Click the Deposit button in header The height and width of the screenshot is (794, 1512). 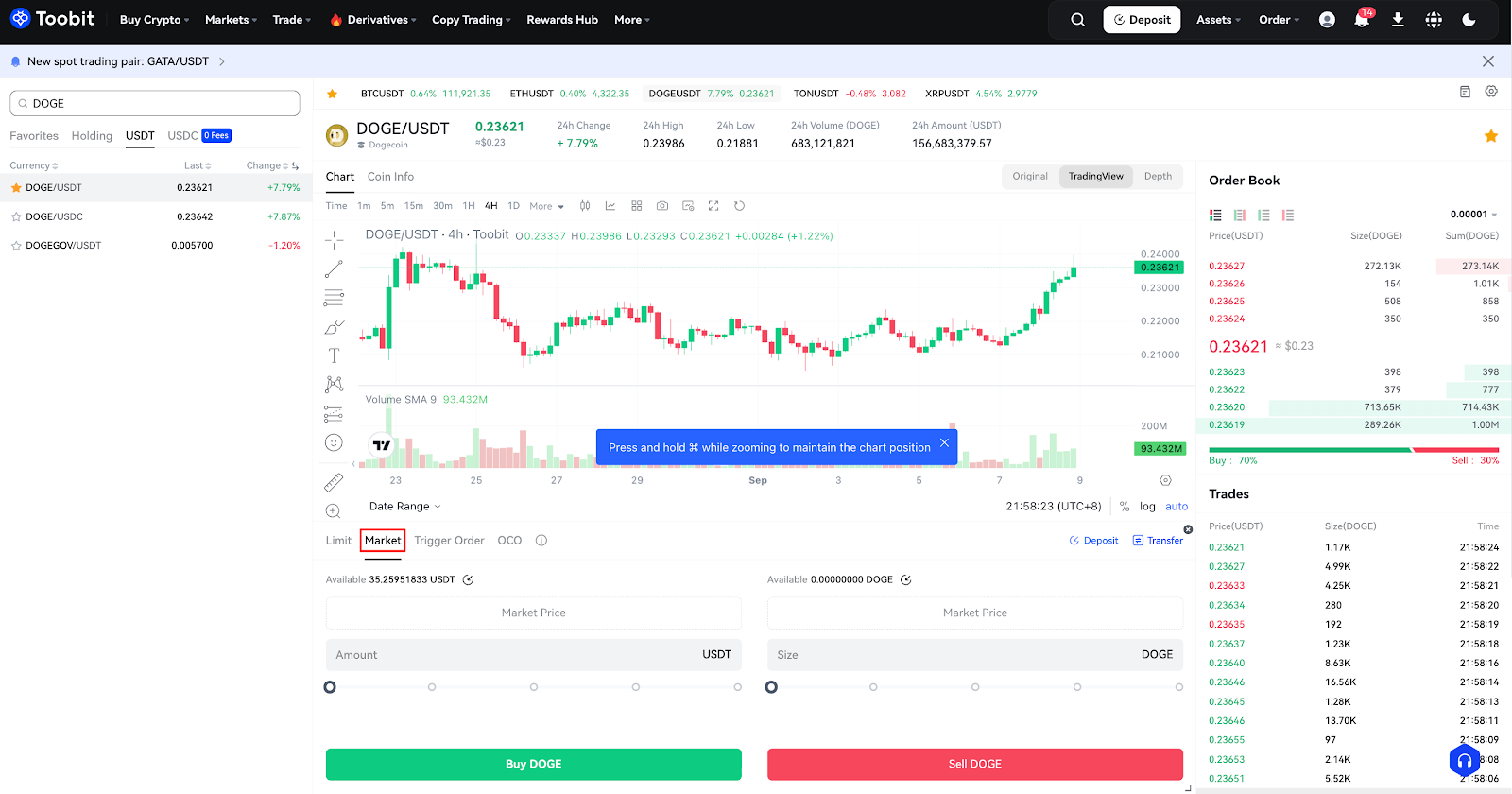pos(1142,20)
